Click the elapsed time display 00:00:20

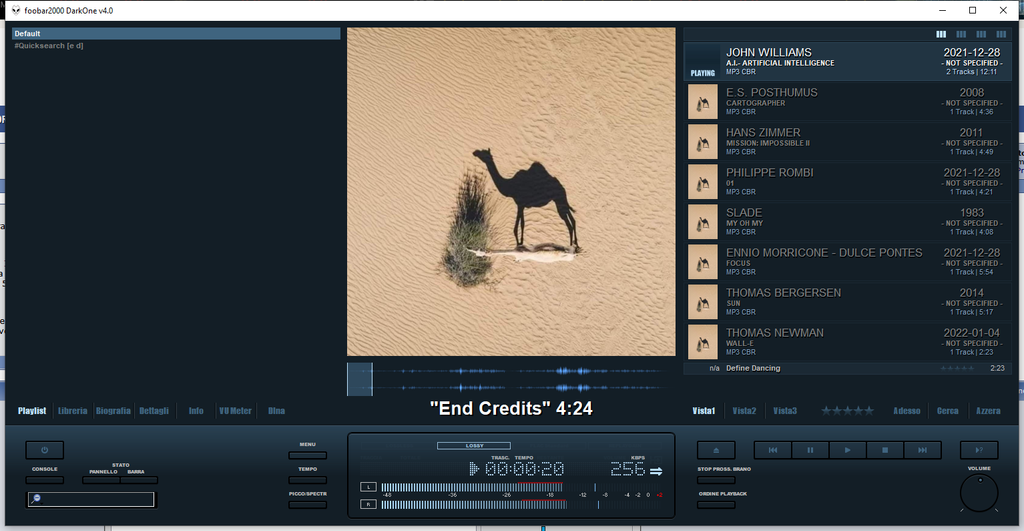click(x=525, y=469)
